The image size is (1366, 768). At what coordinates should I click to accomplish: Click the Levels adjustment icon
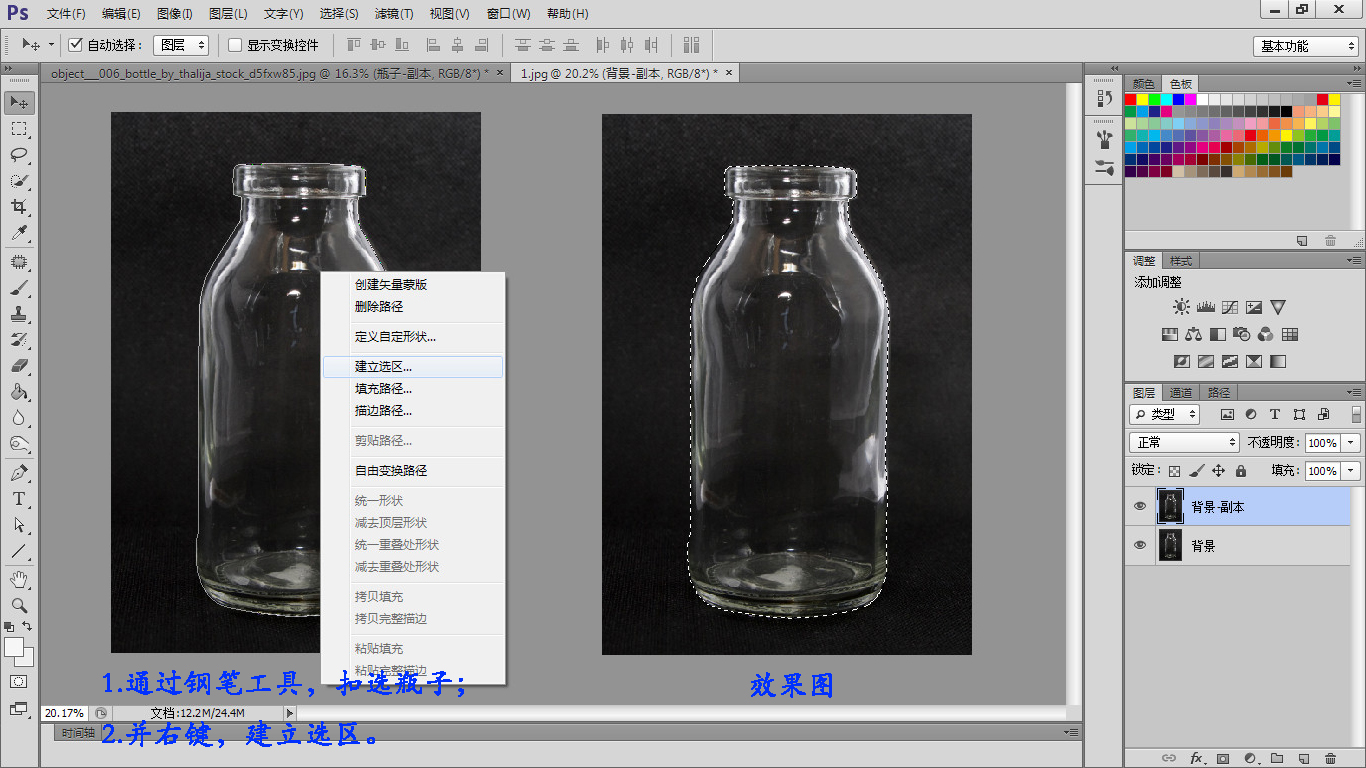click(x=1206, y=307)
